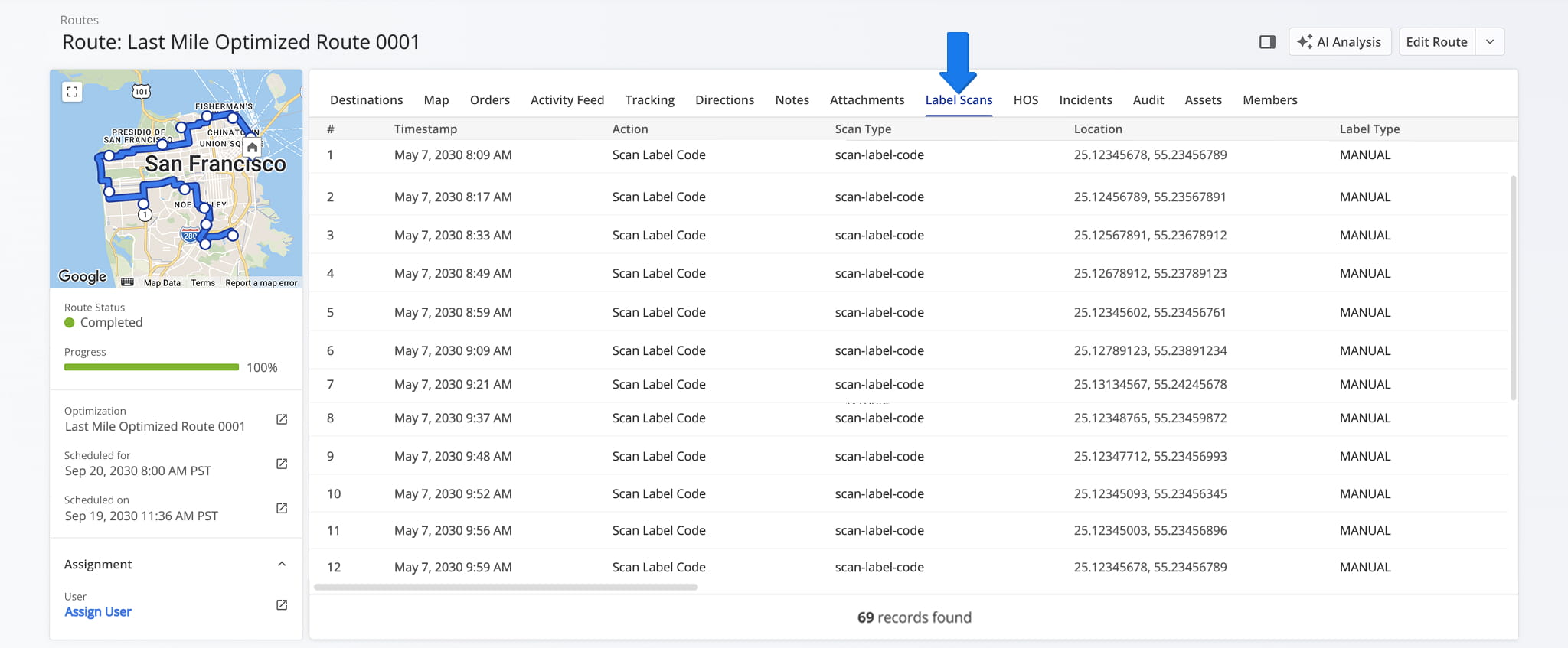This screenshot has height=648, width=1568.
Task: Click location 25.12345093, 55.23456345
Action: click(x=1150, y=493)
